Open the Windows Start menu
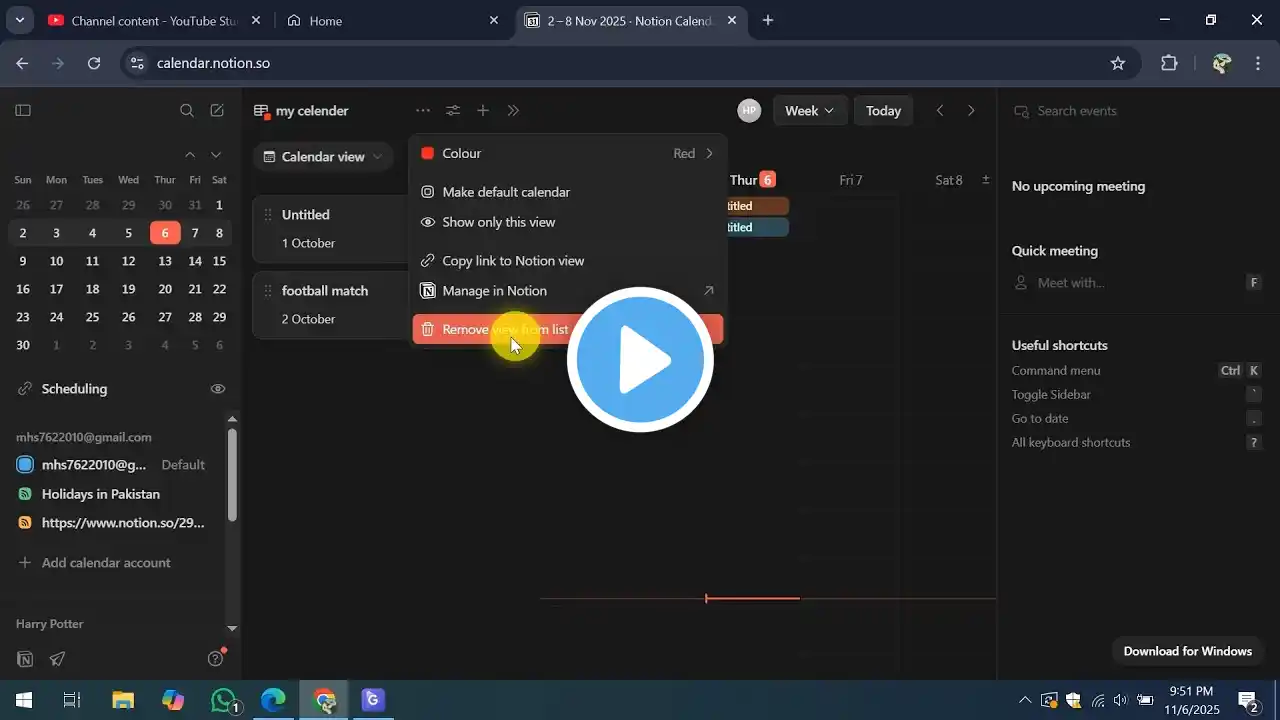The height and width of the screenshot is (720, 1280). pyautogui.click(x=23, y=700)
